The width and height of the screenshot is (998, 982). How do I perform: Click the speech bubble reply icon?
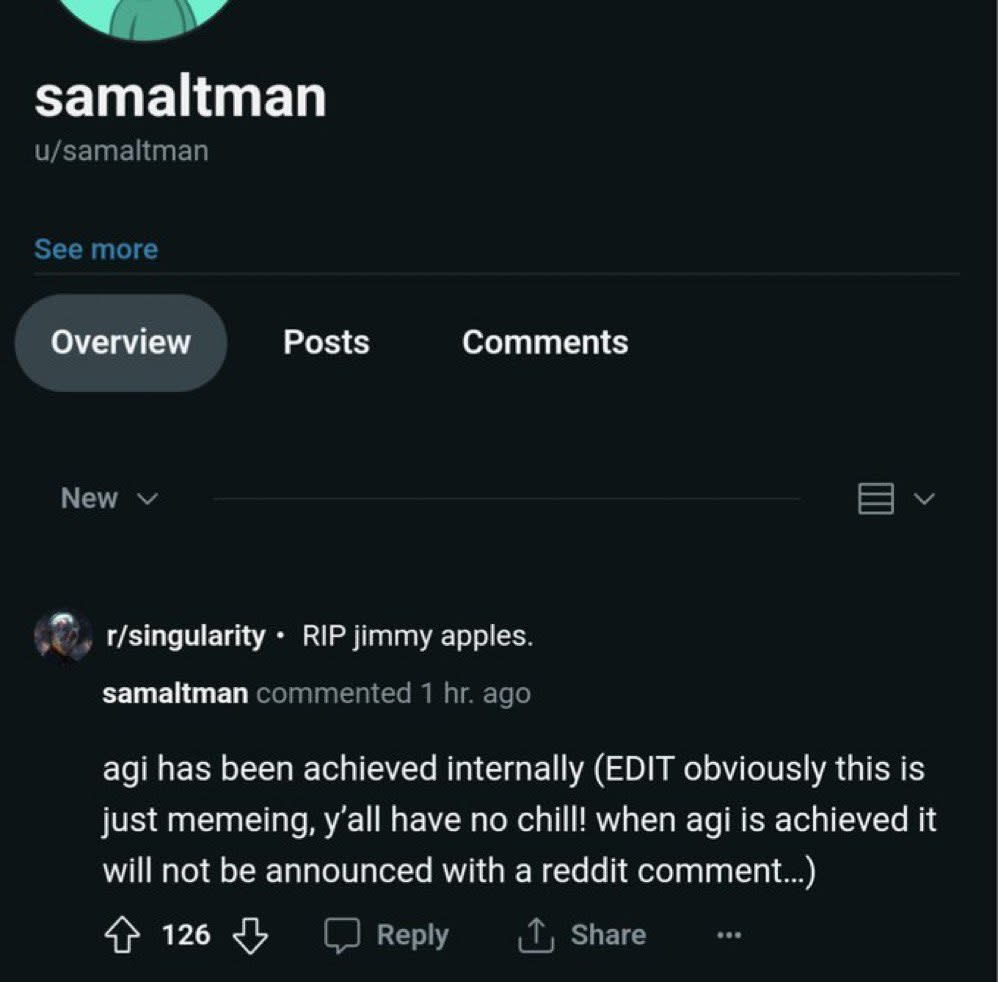342,935
